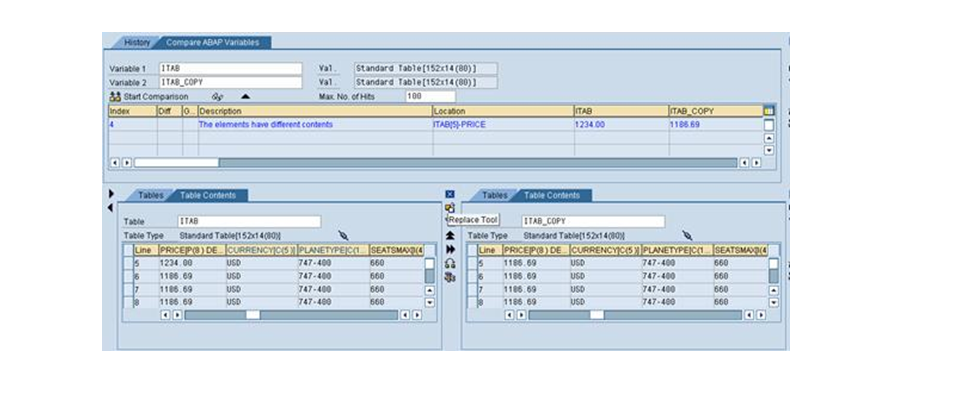
Task: Select comparison result row with index 4
Action: pos(131,125)
